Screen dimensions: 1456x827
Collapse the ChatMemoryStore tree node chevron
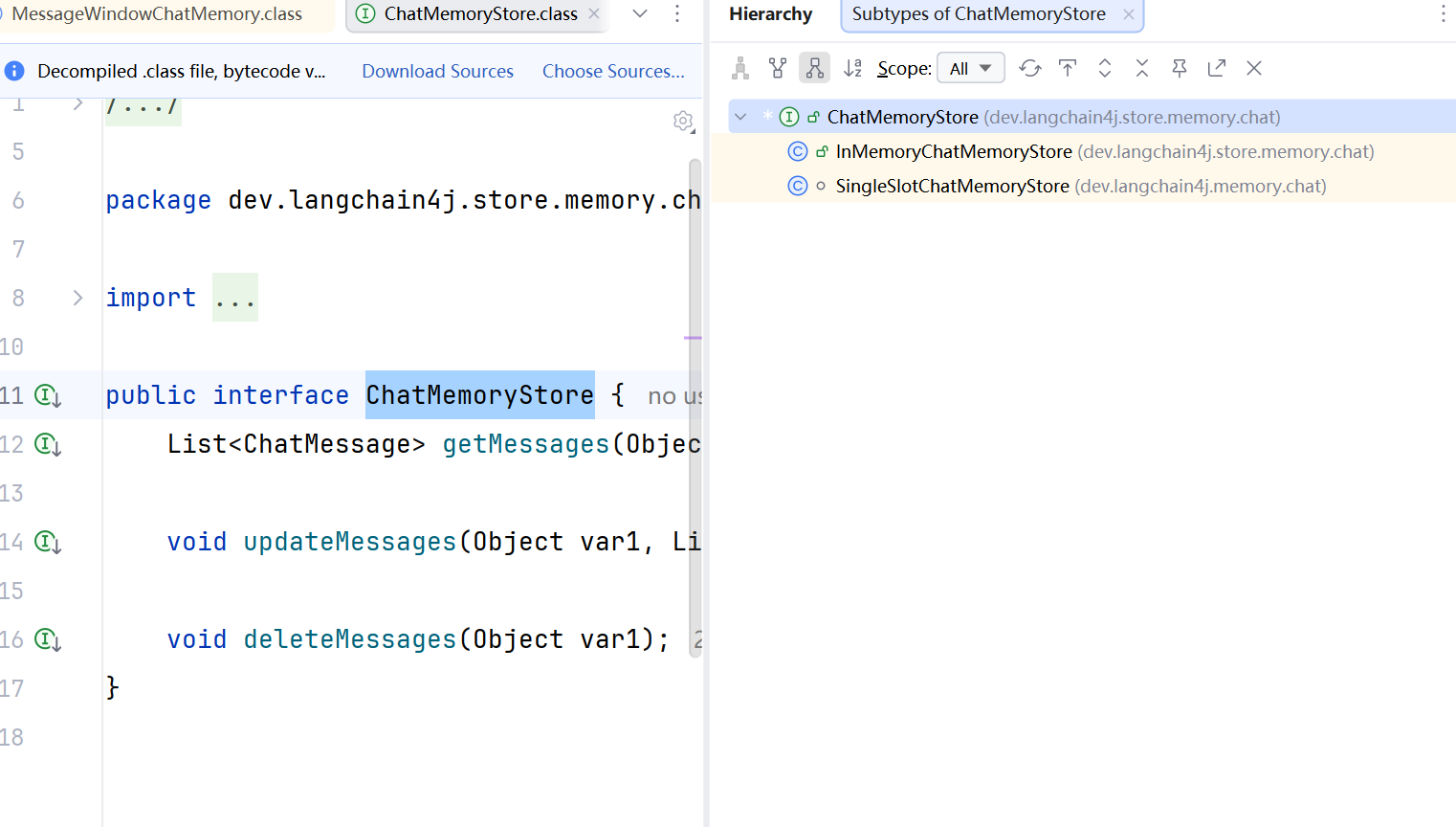(x=740, y=117)
